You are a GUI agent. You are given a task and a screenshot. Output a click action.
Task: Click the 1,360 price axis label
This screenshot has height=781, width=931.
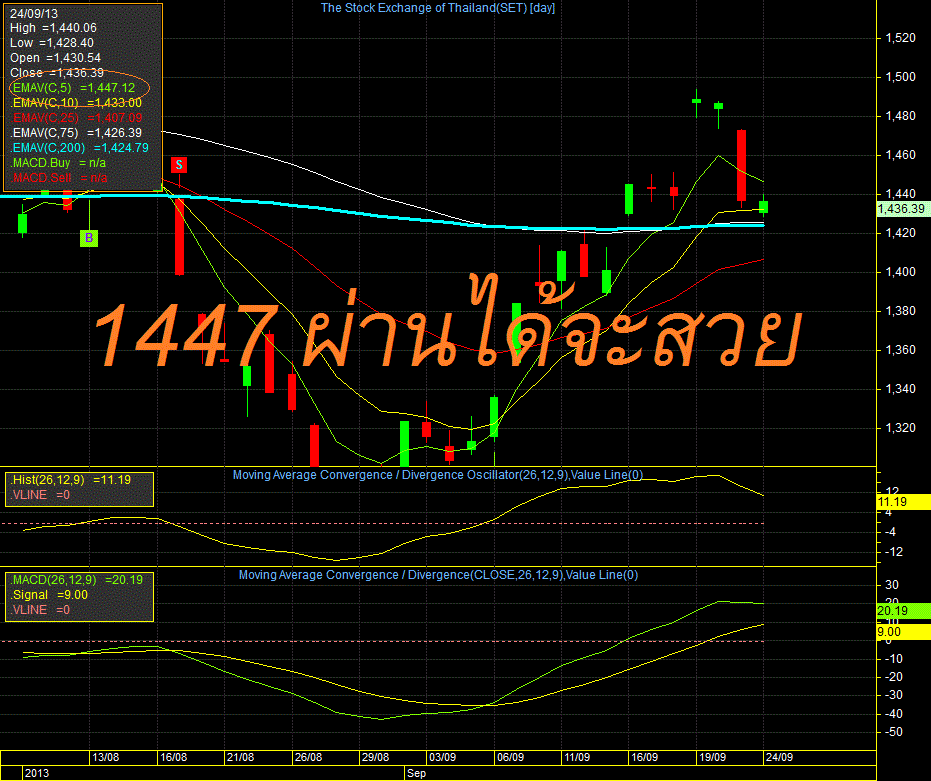click(x=900, y=350)
